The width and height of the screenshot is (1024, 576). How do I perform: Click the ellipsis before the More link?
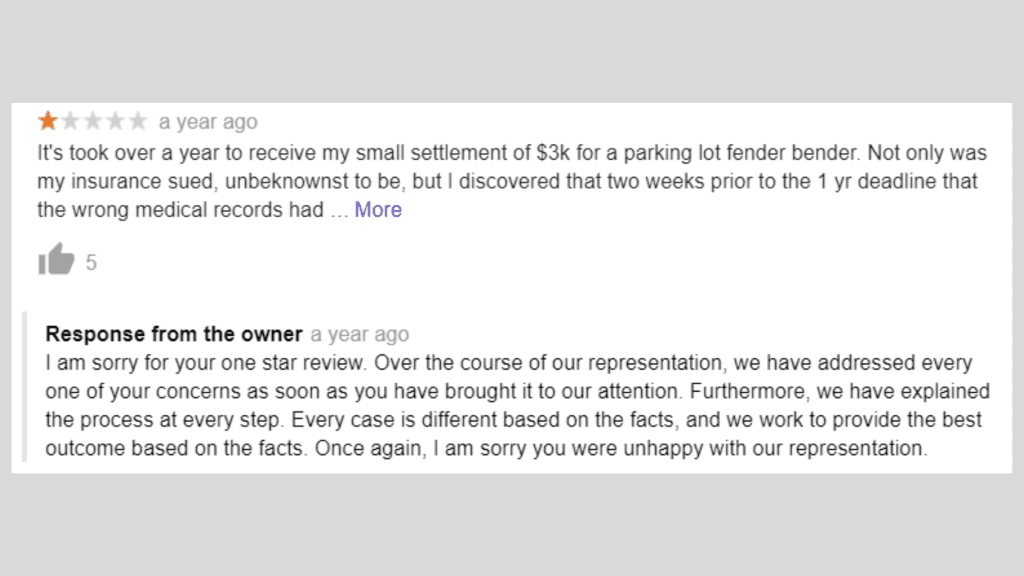(x=338, y=211)
